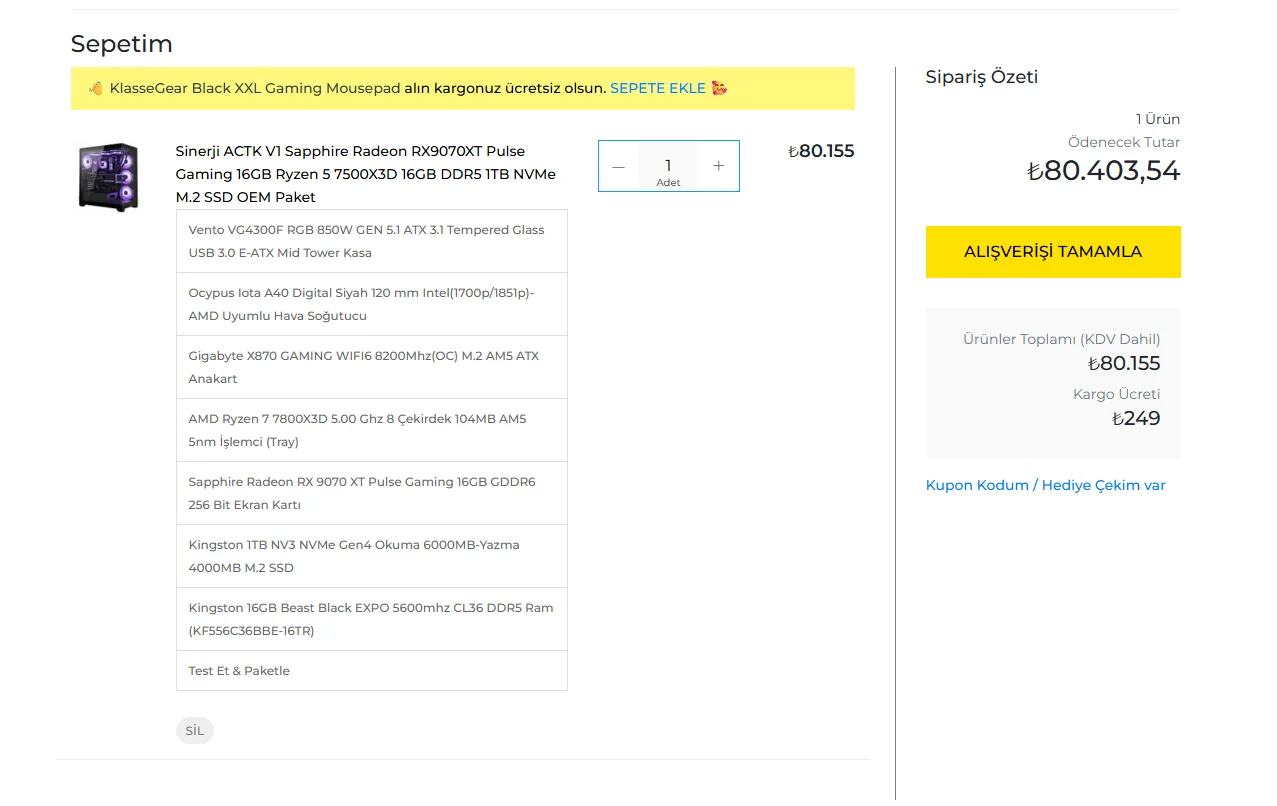1277x806 pixels.
Task: Select Gigabyte X870 GAMING WIFI6 motherboard row
Action: point(372,367)
